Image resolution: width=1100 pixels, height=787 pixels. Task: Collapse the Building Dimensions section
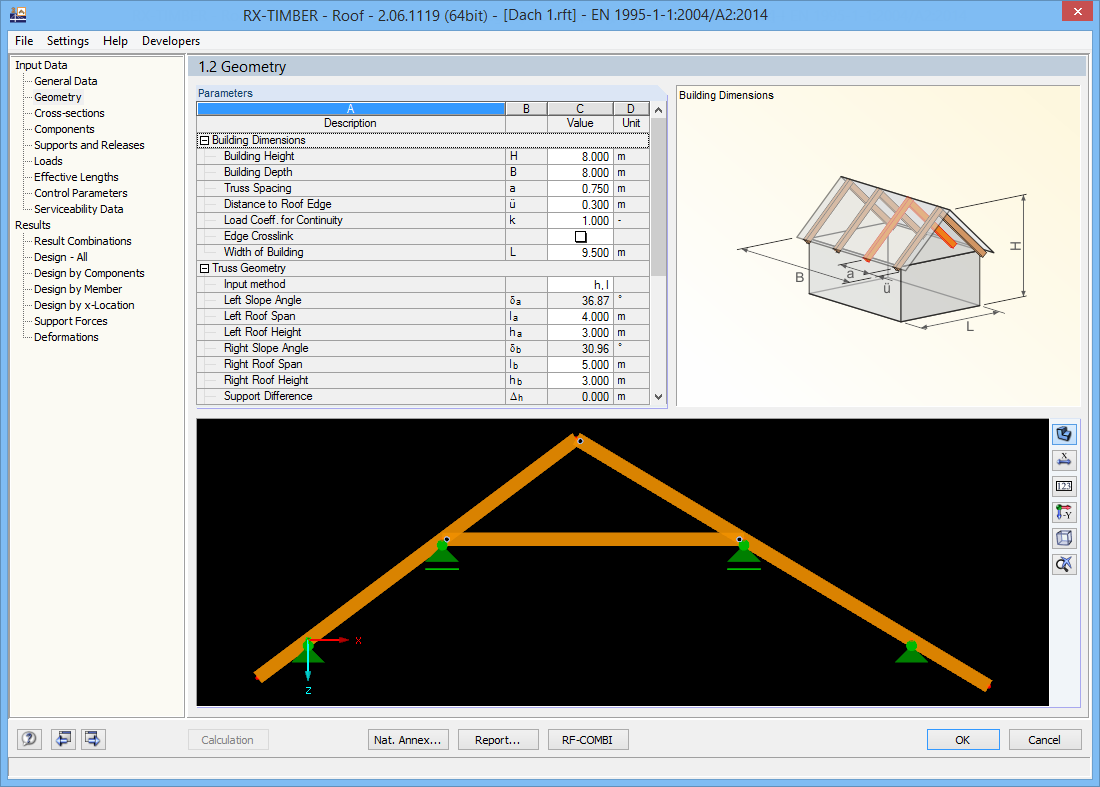tap(207, 140)
